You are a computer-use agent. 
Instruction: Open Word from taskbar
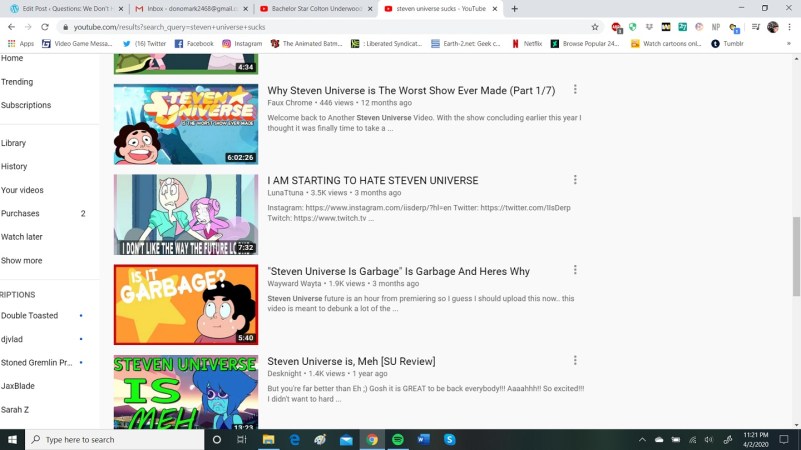[x=423, y=439]
